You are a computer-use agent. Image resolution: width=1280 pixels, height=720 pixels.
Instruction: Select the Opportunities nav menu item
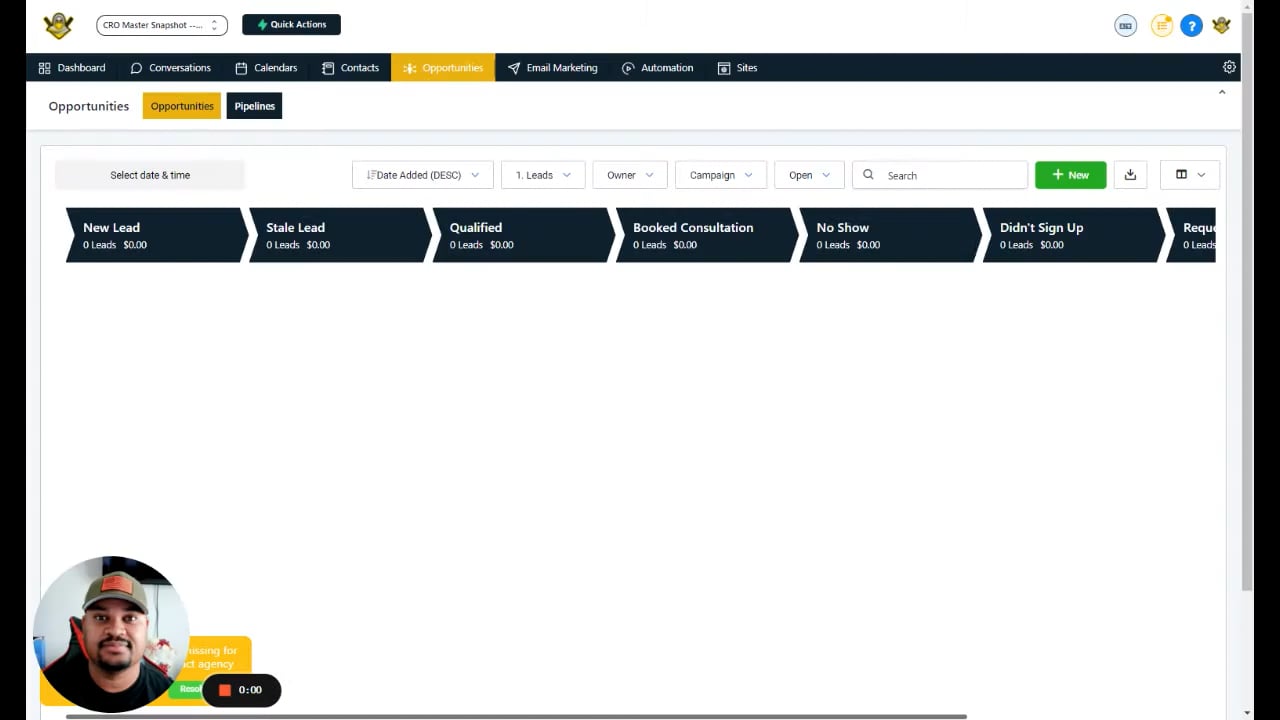(x=443, y=68)
